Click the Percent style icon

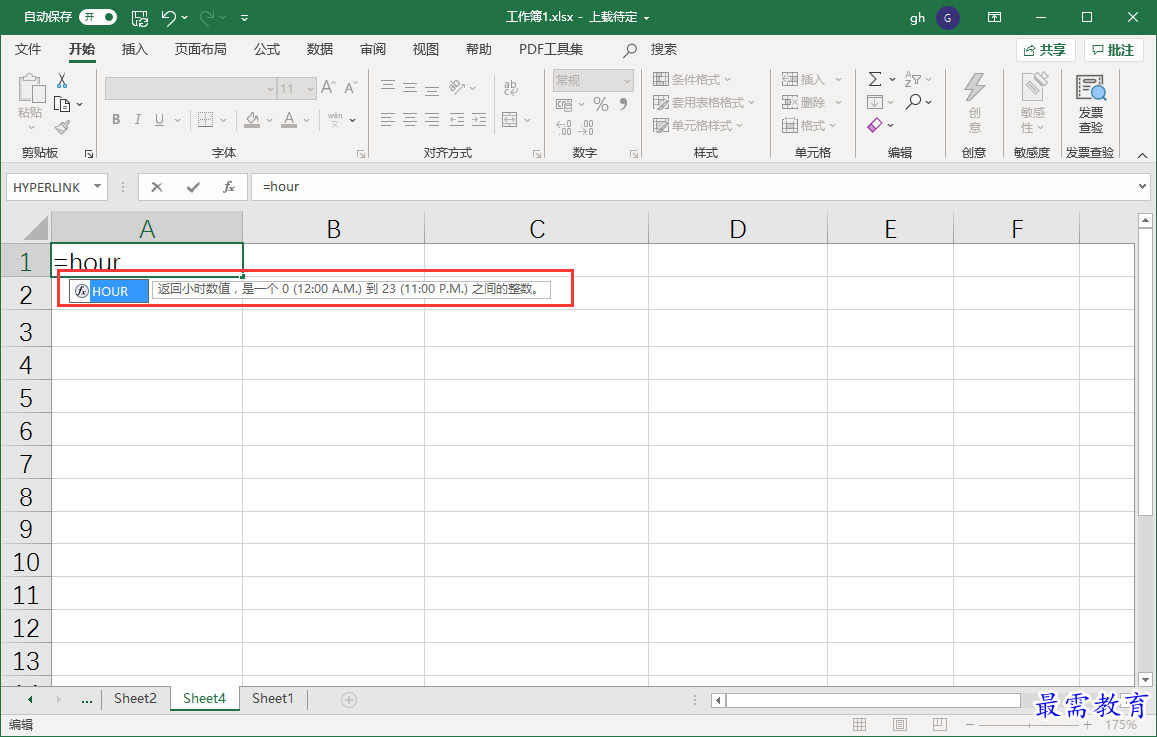click(601, 104)
